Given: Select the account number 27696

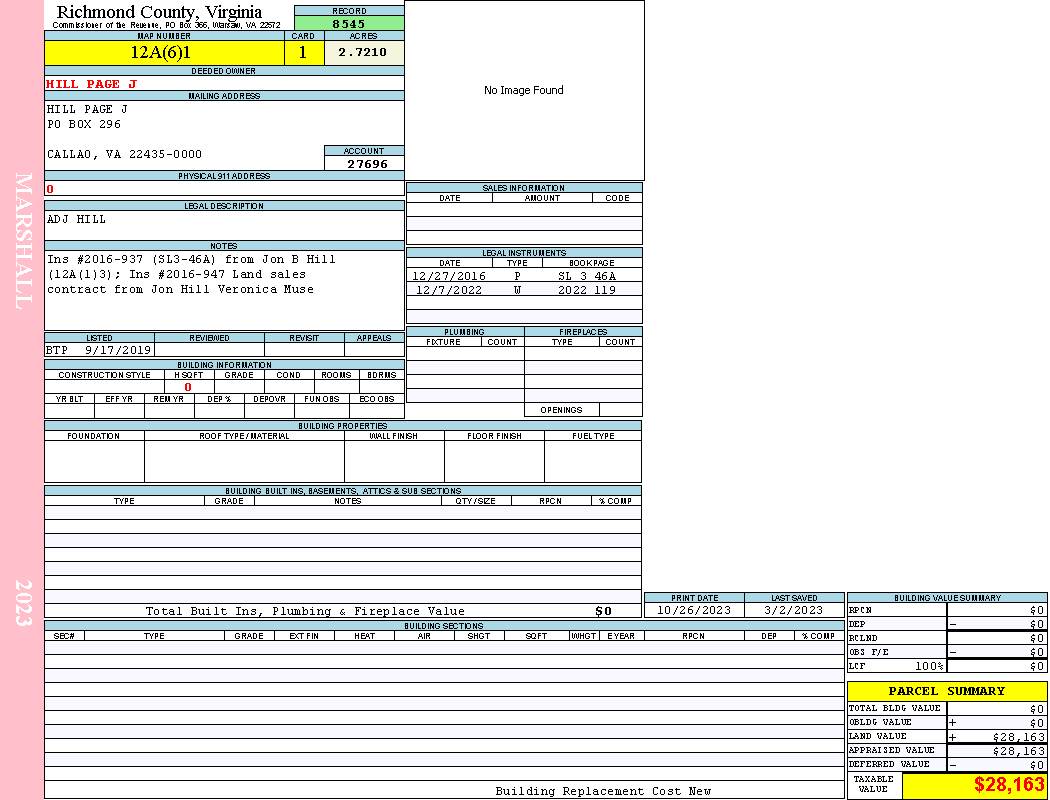Looking at the screenshot, I should (366, 164).
